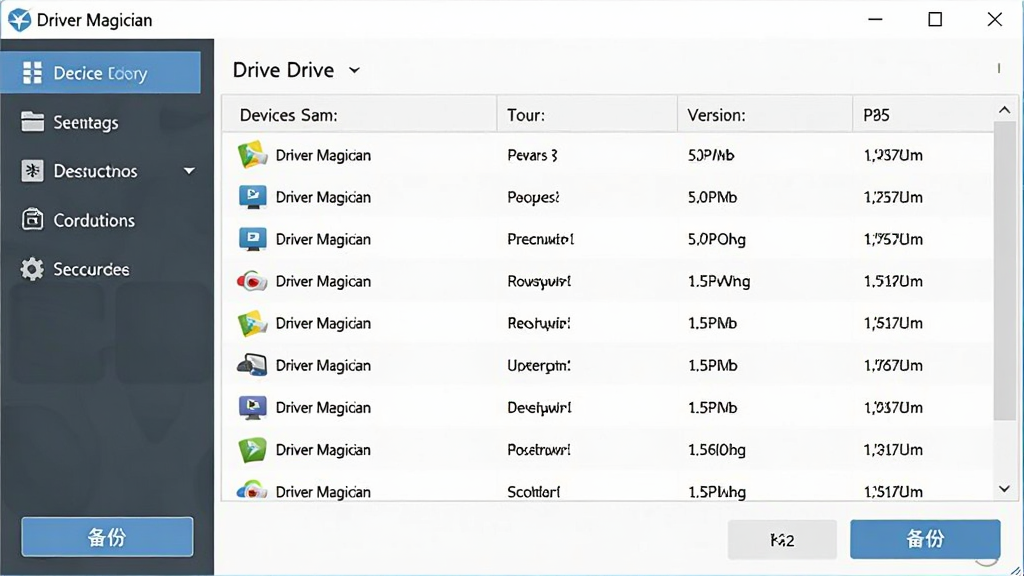This screenshot has height=576, width=1024.
Task: Click the Driver Magician logo in title bar
Action: pyautogui.click(x=19, y=20)
